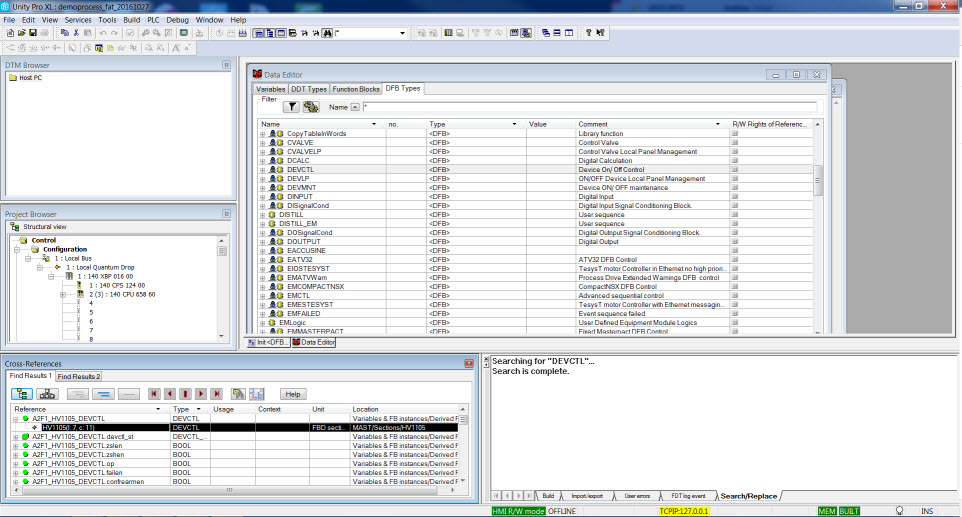This screenshot has height=517, width=962.
Task: Click the New project toolbar icon
Action: tap(10, 33)
